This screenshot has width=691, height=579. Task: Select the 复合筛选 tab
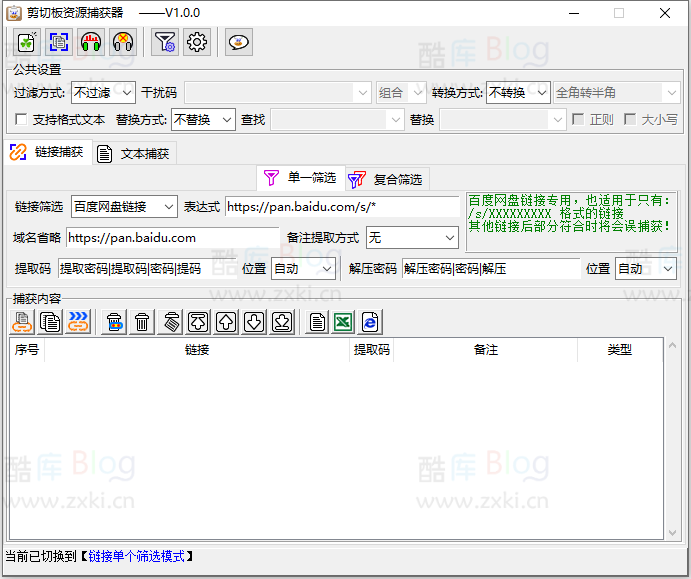pyautogui.click(x=386, y=179)
